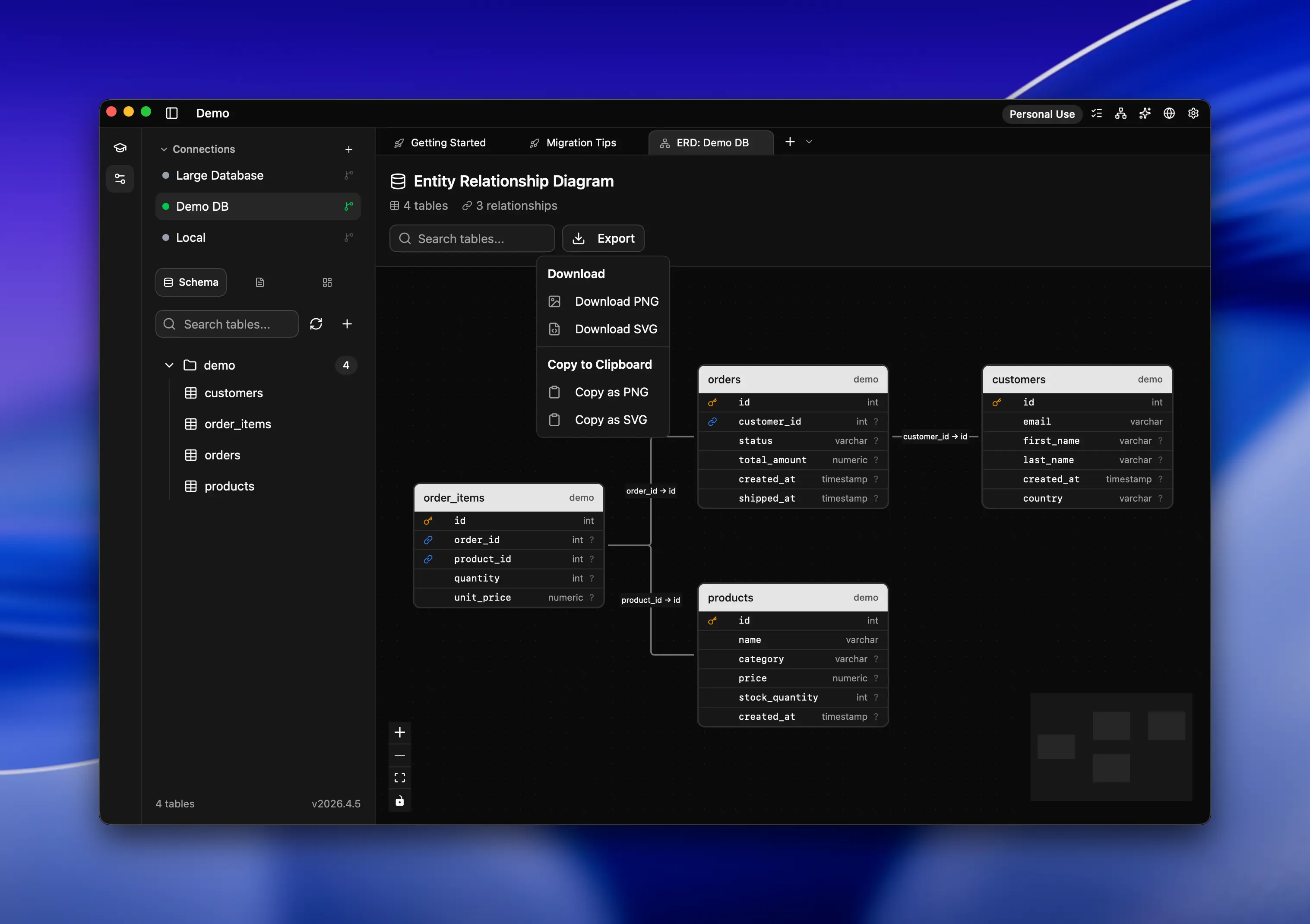Open the document view icon beside Schema
This screenshot has width=1310, height=924.
(x=260, y=282)
